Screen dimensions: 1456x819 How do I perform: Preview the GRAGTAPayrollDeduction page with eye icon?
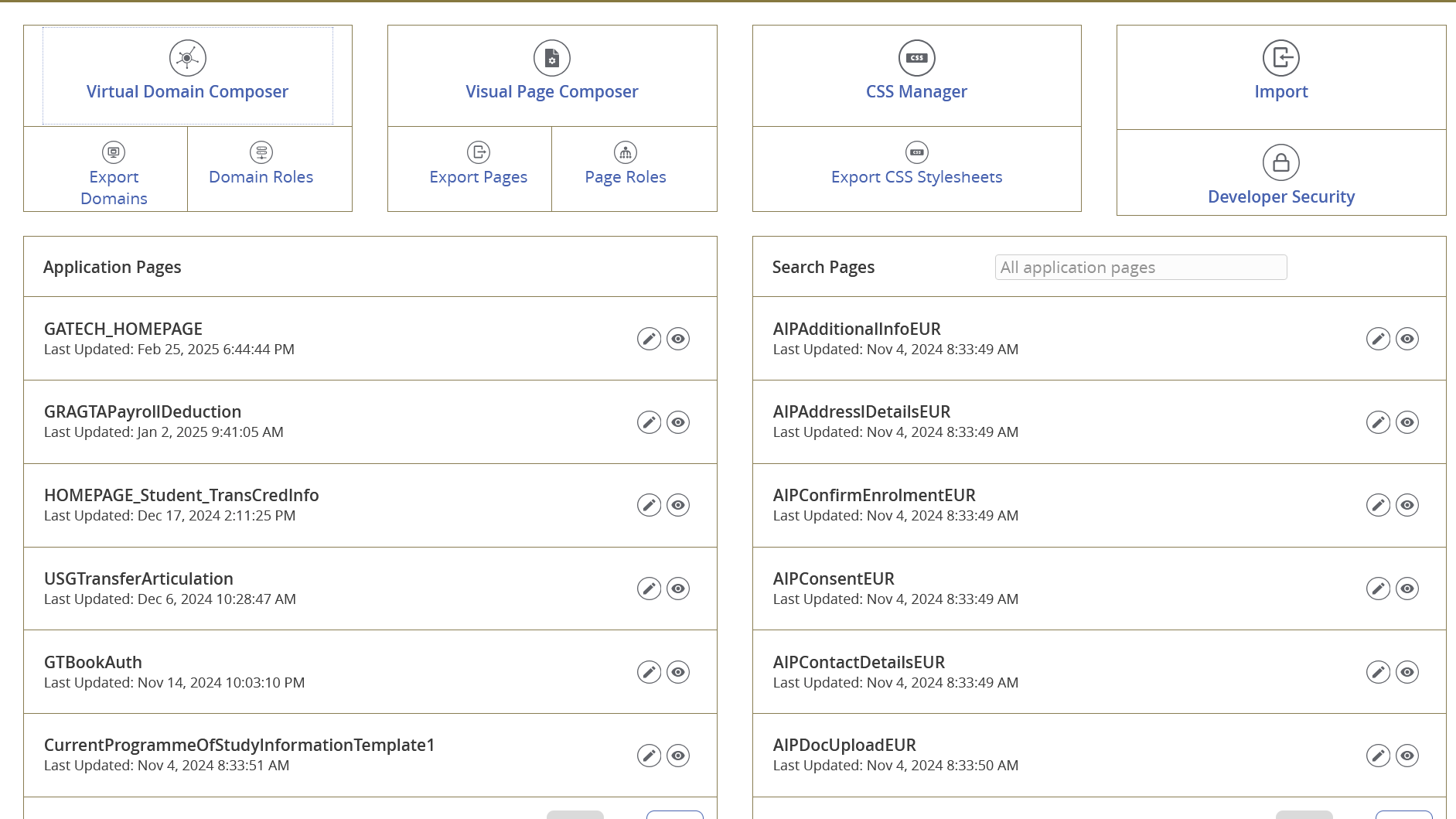pyautogui.click(x=678, y=422)
